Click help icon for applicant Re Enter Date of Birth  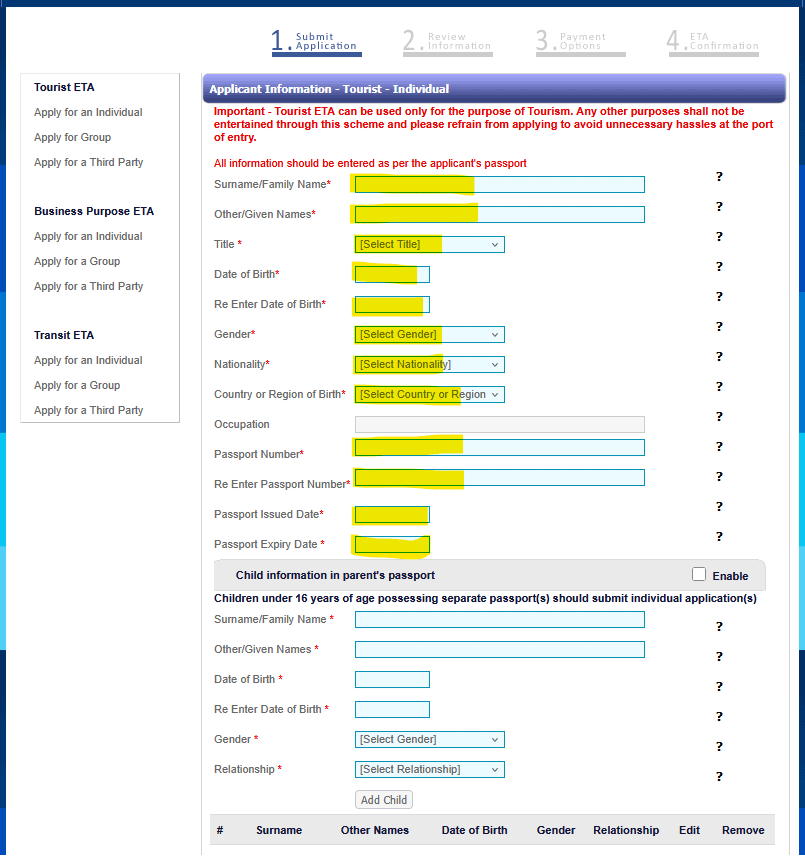tap(719, 296)
